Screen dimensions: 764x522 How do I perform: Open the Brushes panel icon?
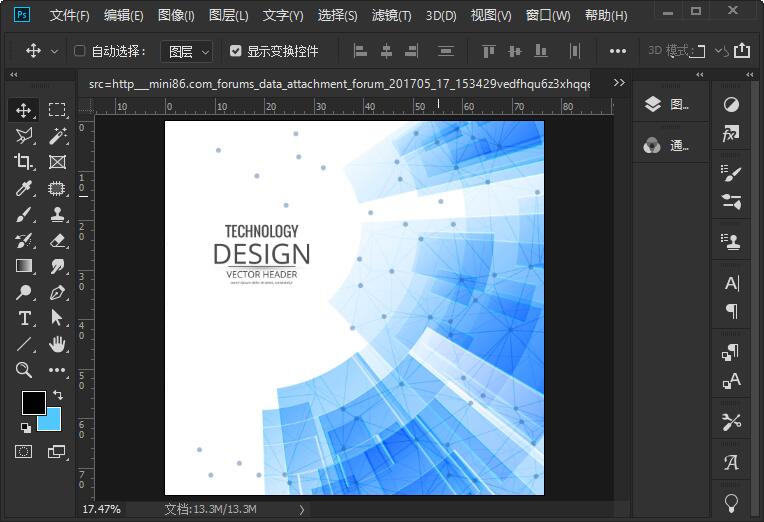pyautogui.click(x=731, y=173)
